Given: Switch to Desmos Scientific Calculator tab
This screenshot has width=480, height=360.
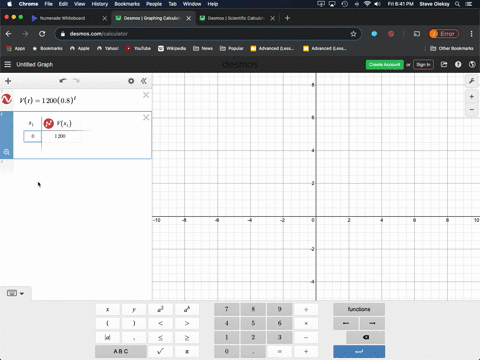Looking at the screenshot, I should click(x=236, y=18).
